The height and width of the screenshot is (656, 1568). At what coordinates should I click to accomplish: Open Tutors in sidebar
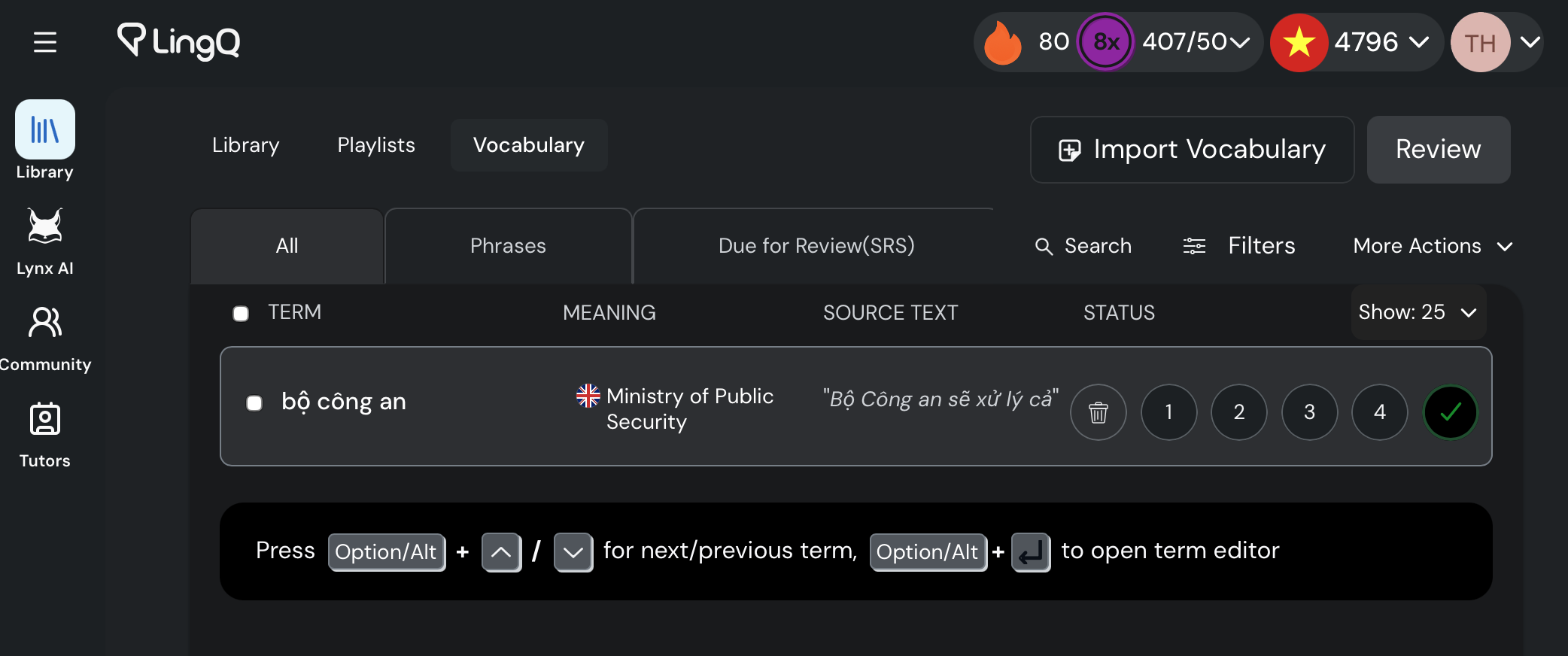point(45,435)
